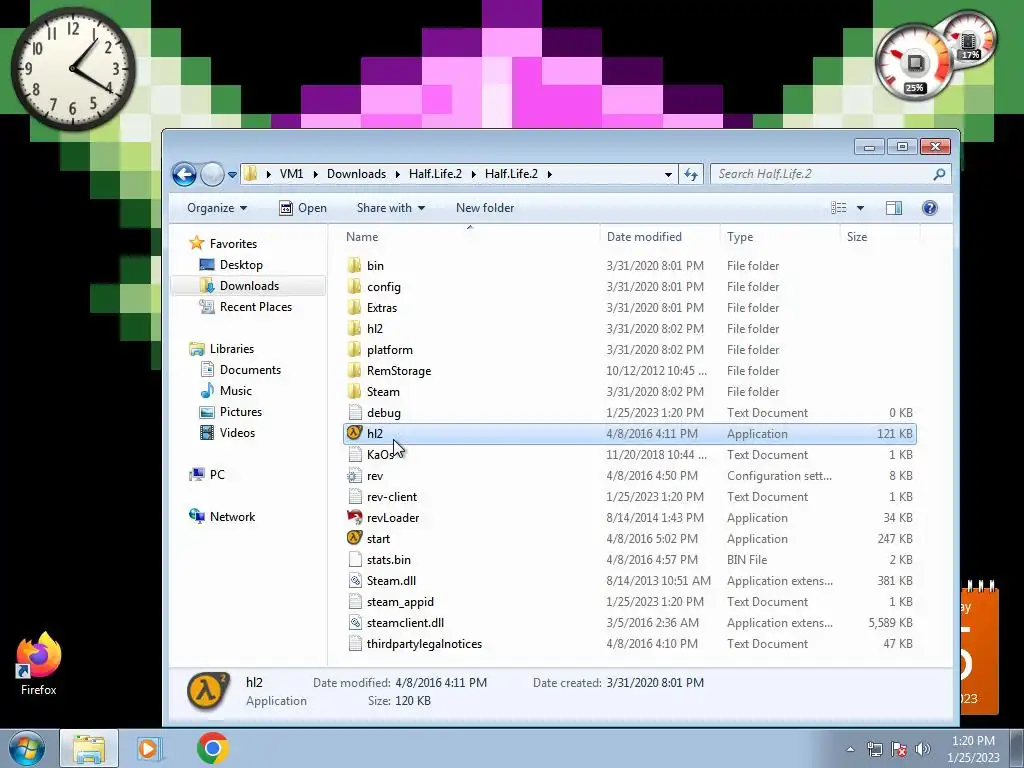
Task: Select Downloads in the address breadcrumb
Action: 356,174
